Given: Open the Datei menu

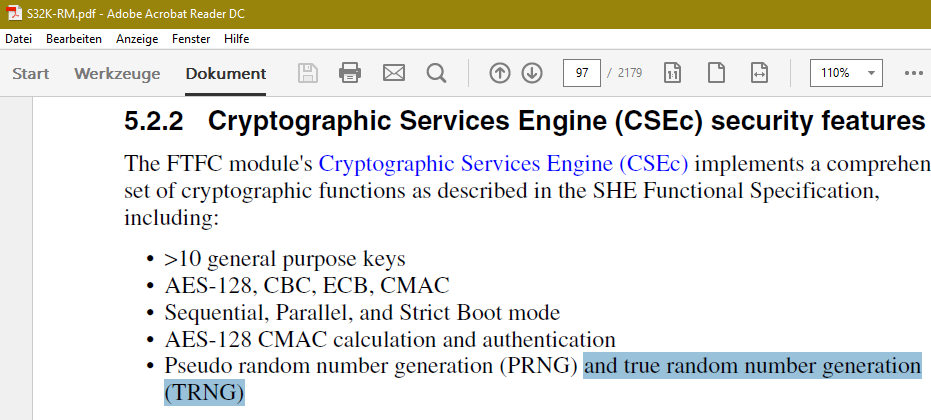Looking at the screenshot, I should click(x=20, y=39).
